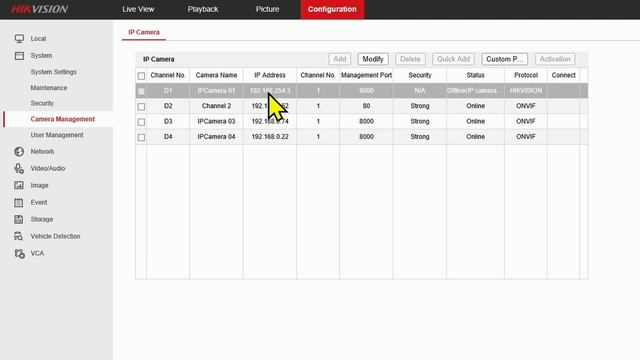
Task: Select the Image settings icon
Action: point(19,185)
